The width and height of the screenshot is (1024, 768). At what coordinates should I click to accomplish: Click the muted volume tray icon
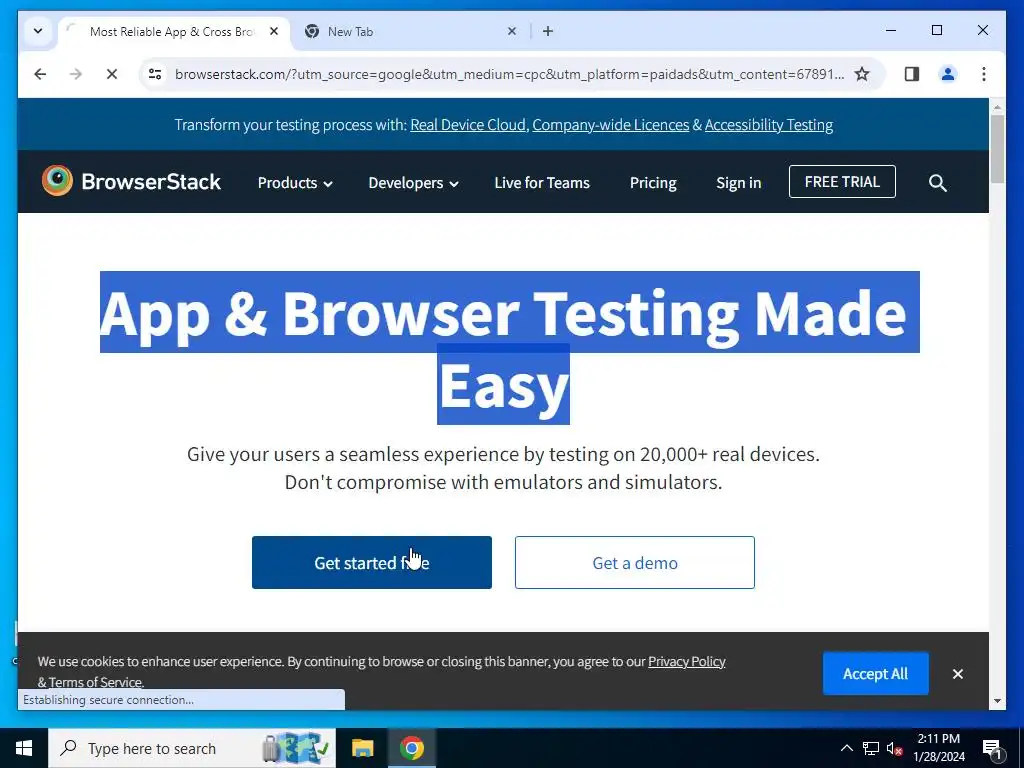(x=895, y=748)
